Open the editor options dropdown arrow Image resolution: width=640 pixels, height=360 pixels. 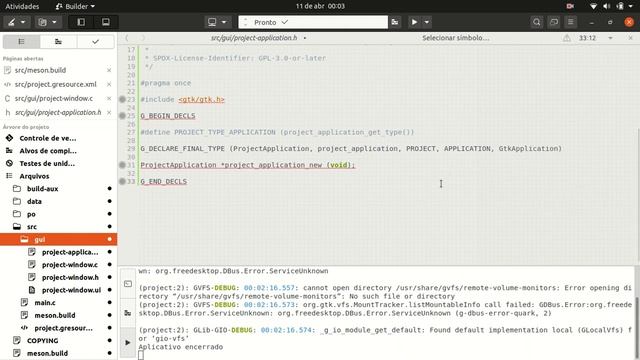point(610,38)
